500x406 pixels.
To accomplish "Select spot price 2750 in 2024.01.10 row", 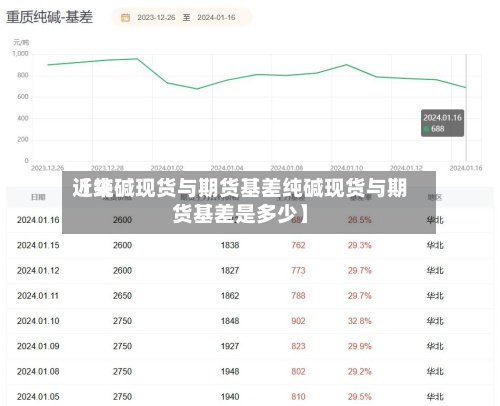I will [x=122, y=321].
